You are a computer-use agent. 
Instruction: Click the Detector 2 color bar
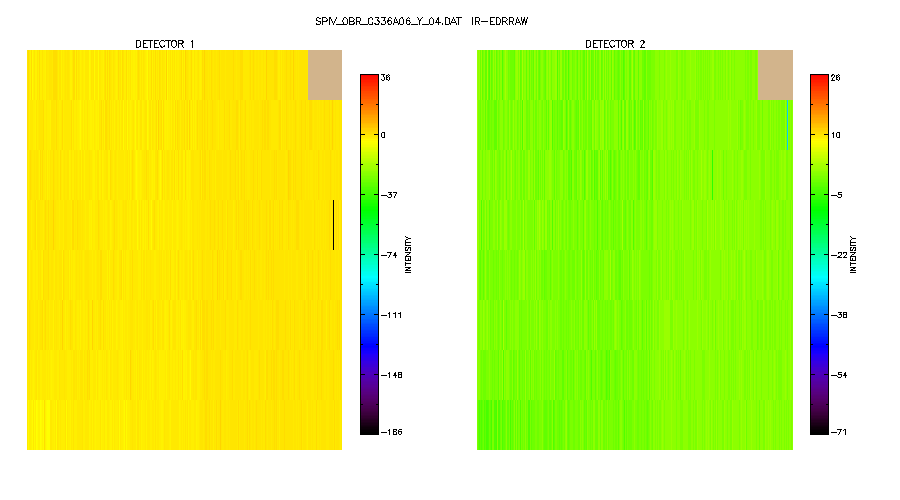[820, 254]
